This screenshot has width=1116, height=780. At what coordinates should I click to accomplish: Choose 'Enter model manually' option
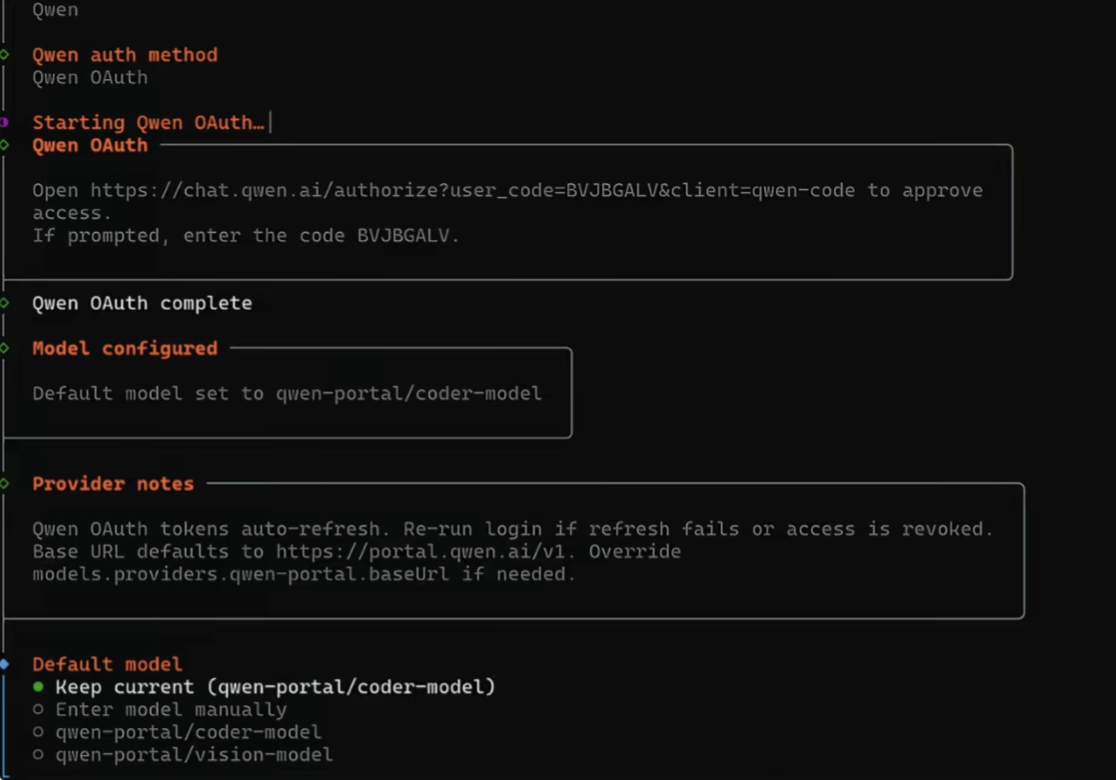pyautogui.click(x=160, y=710)
